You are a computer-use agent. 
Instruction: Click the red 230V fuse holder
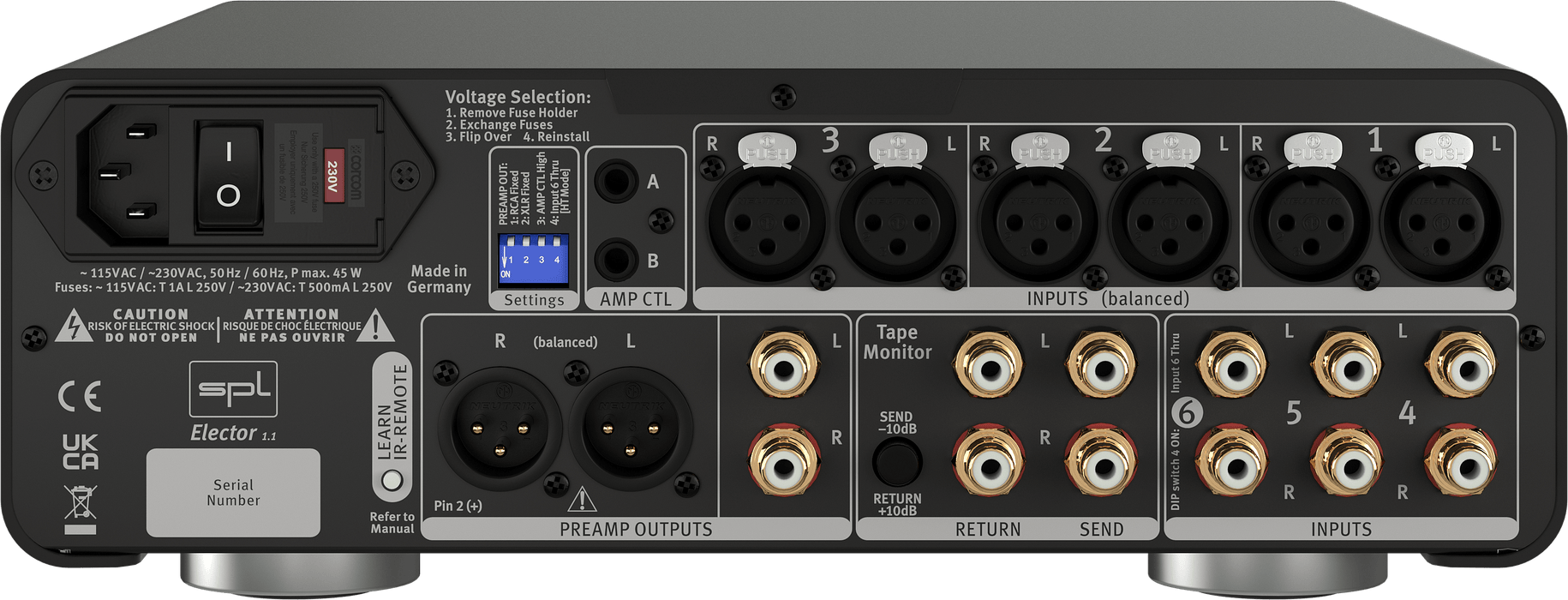click(333, 180)
